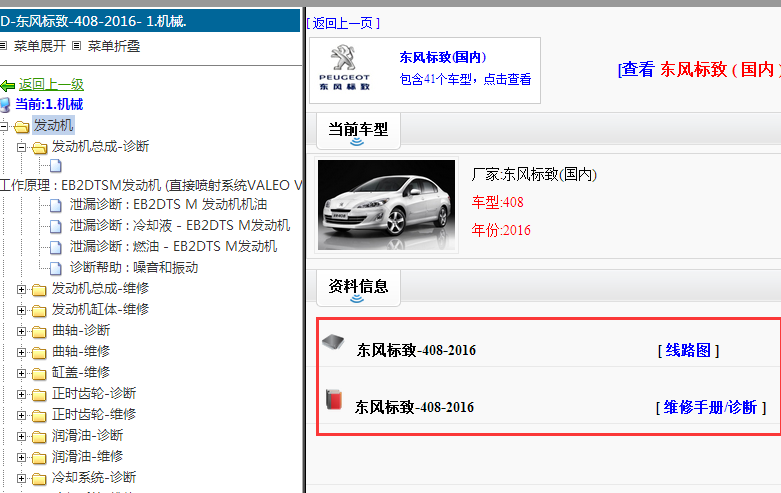Viewport: 781px width, 493px height.
Task: Click the 正时齿轮-诊断 folder icon
Action: coord(39,394)
